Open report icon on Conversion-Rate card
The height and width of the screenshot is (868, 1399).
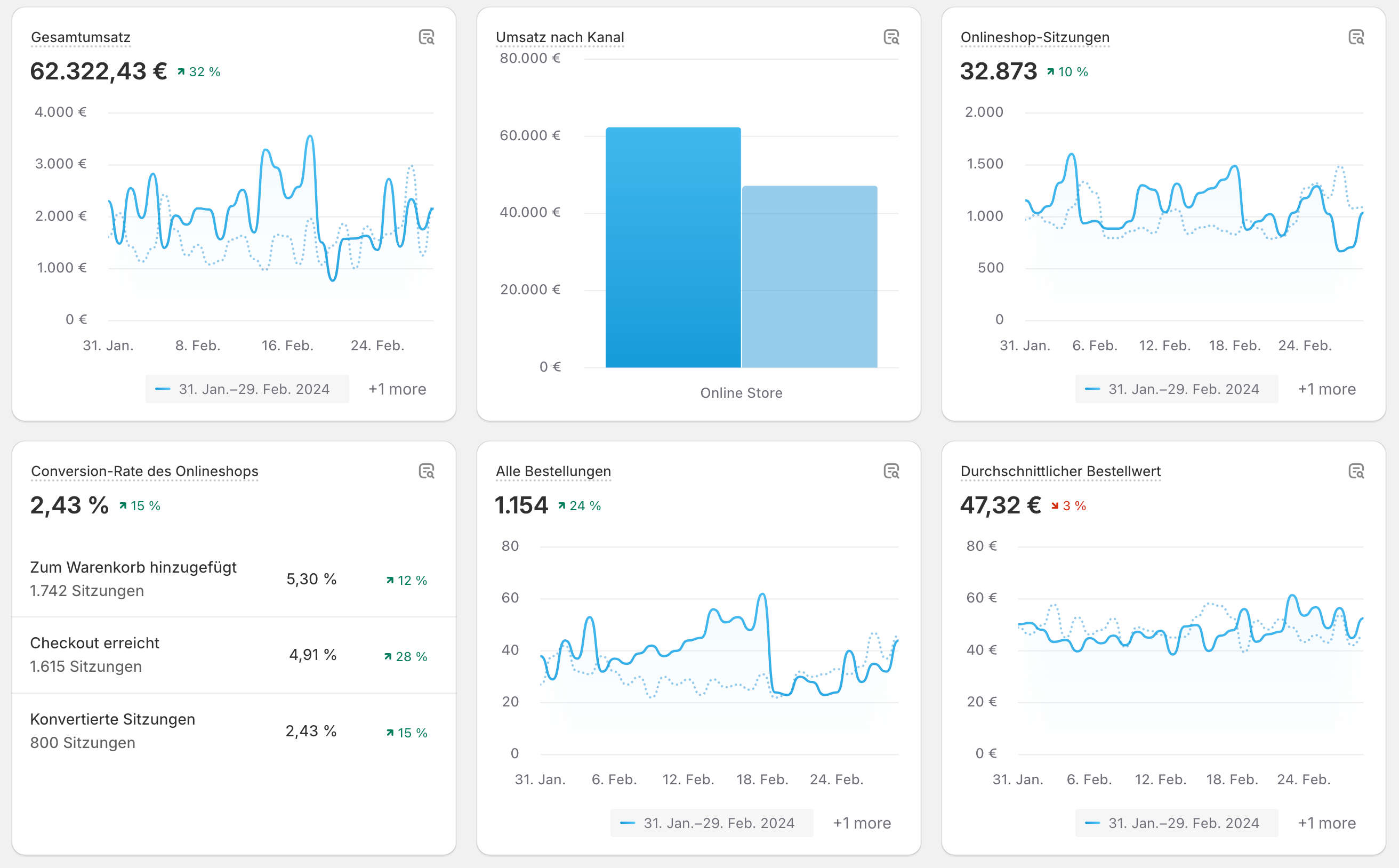pos(427,471)
